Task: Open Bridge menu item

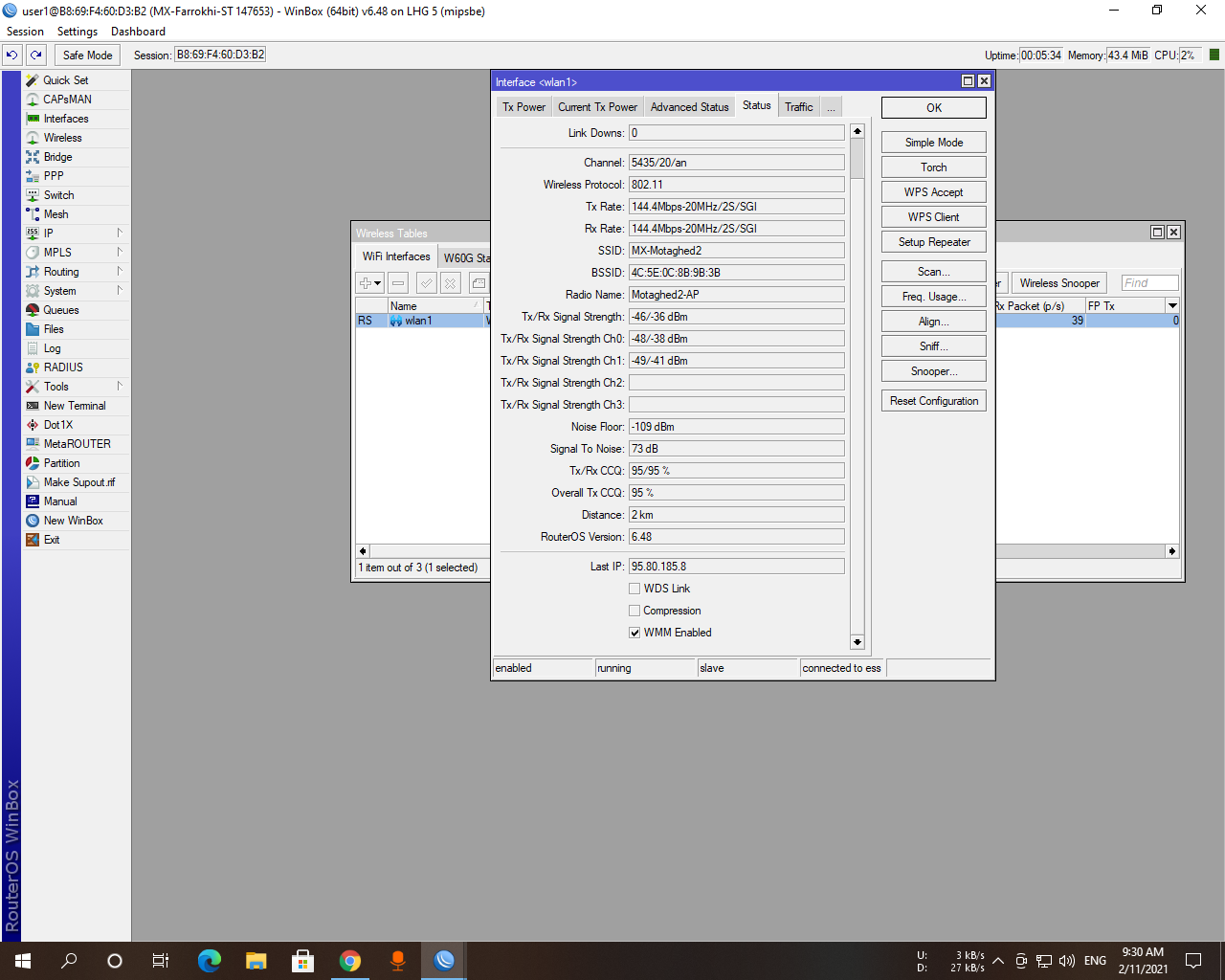Action: pyautogui.click(x=57, y=157)
